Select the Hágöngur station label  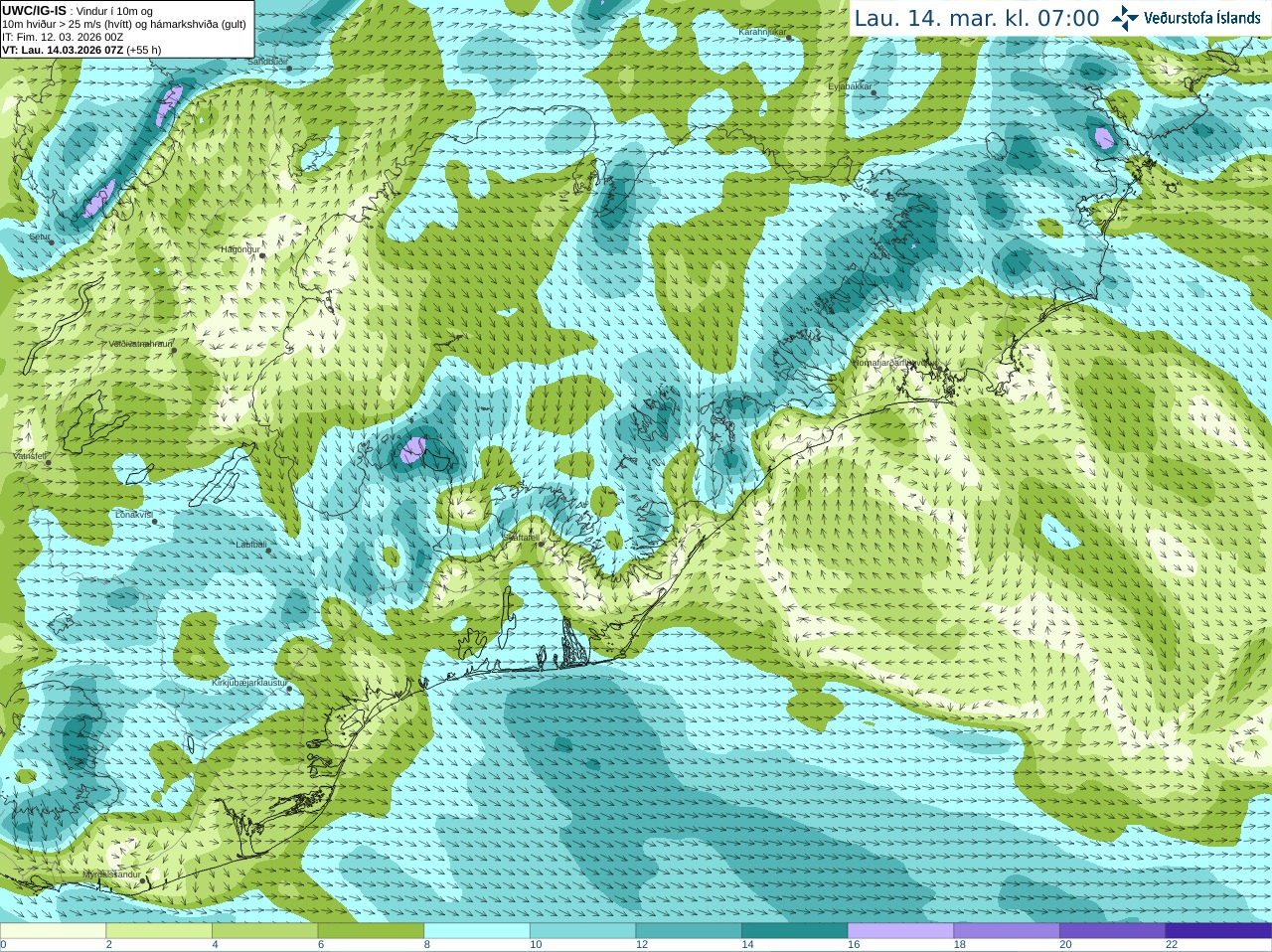(x=239, y=249)
